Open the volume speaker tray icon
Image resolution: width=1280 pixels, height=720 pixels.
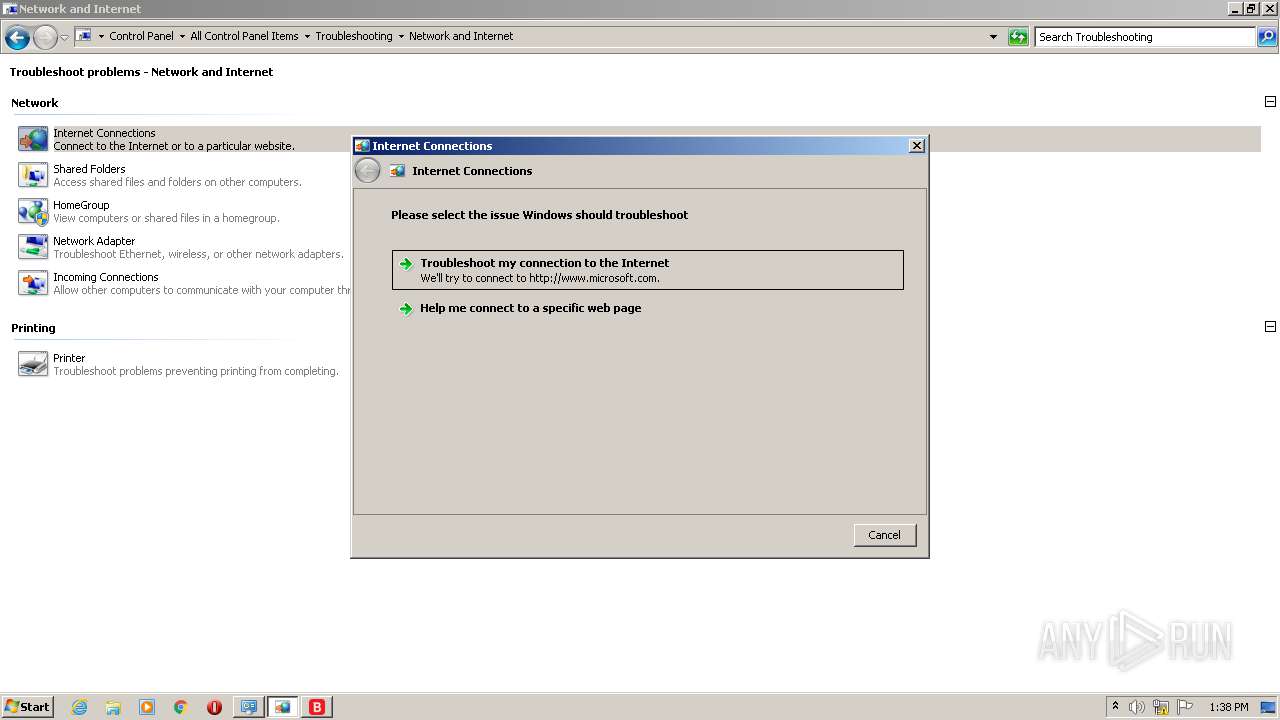coord(1137,707)
